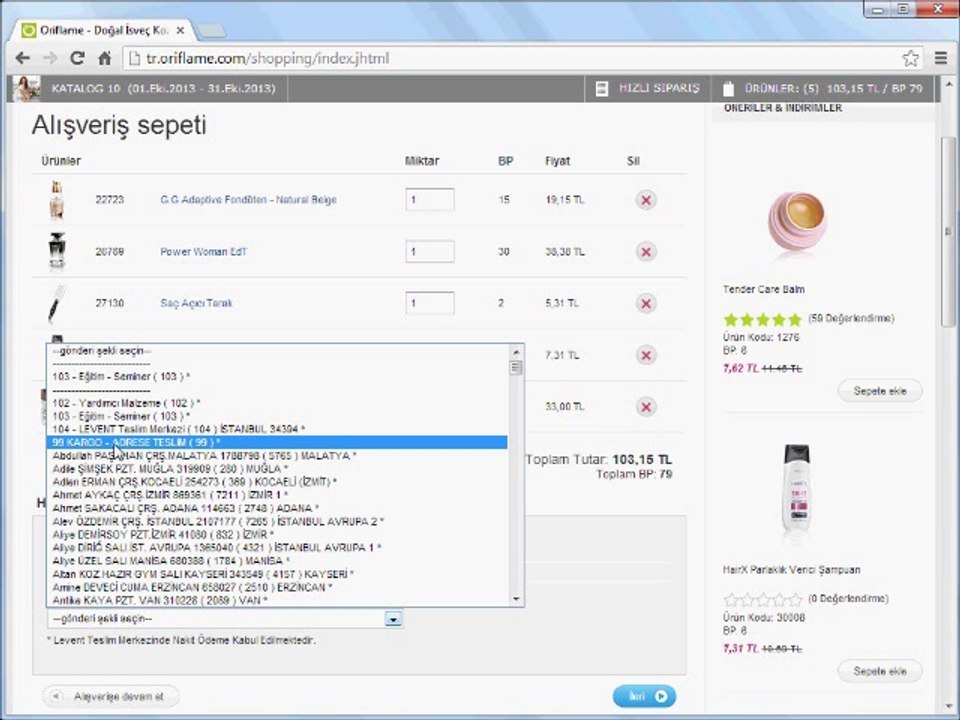Select Ahmet SAKACALI ADANA option
The height and width of the screenshot is (720, 960).
(x=277, y=508)
